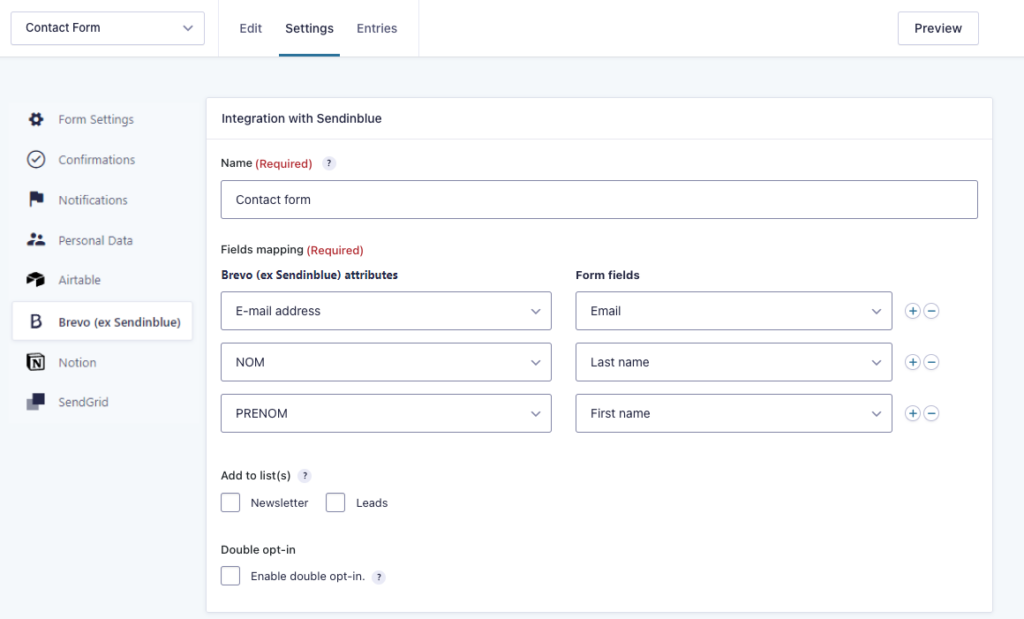Open the Last name form field dropdown

(733, 362)
